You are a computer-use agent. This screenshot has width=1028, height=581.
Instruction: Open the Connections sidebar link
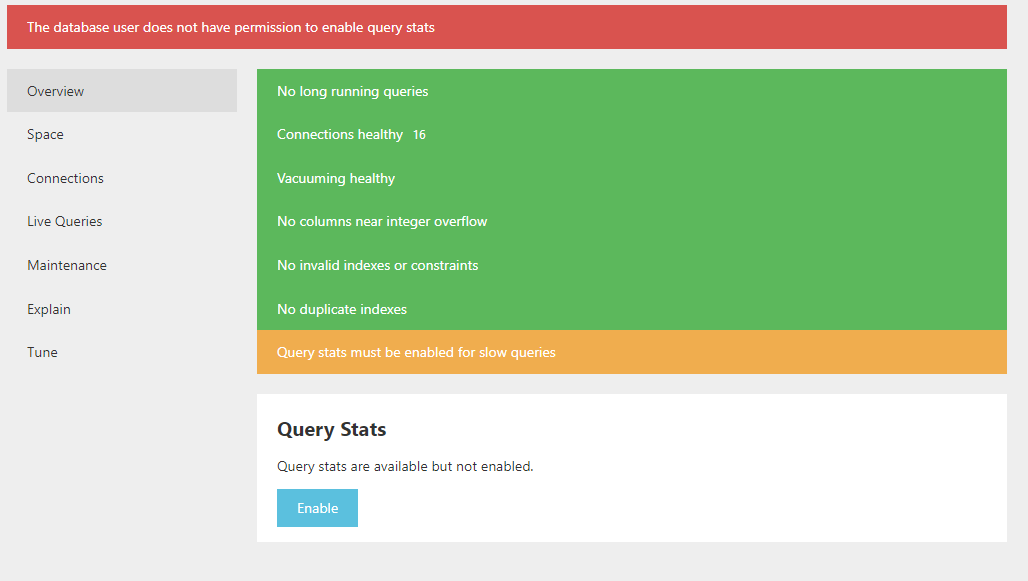[65, 178]
